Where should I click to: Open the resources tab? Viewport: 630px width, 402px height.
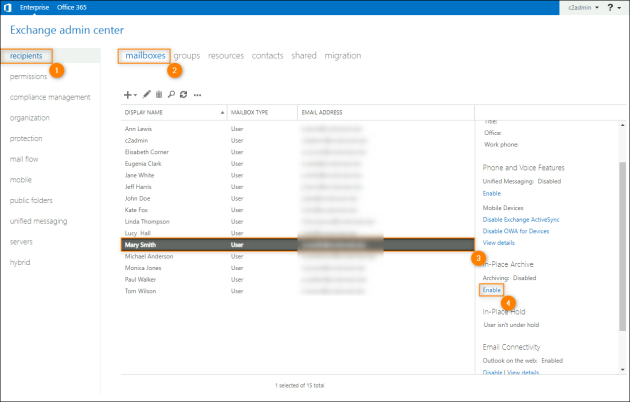(x=226, y=56)
